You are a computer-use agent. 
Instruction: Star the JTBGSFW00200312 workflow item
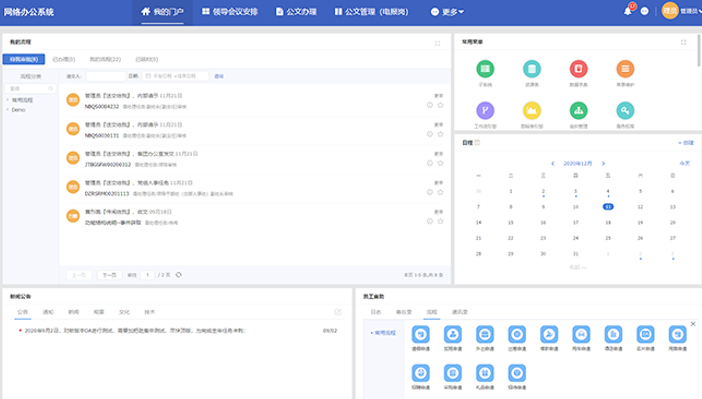click(441, 163)
